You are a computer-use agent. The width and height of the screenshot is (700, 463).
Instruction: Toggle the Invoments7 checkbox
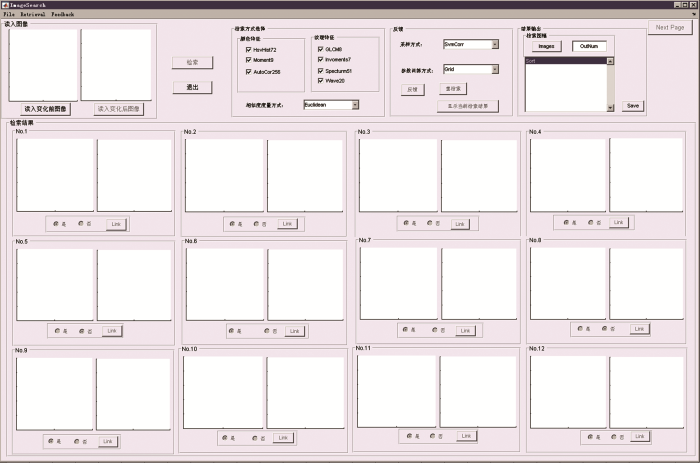click(x=321, y=59)
